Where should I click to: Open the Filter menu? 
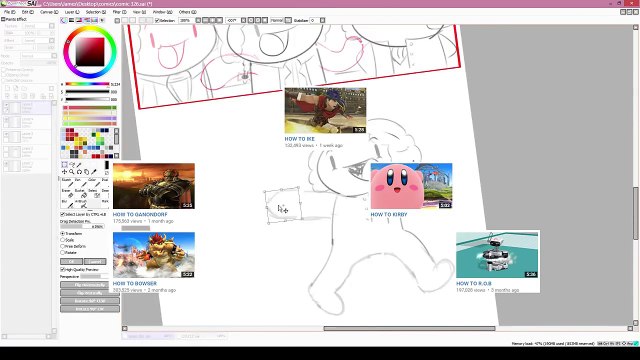(x=120, y=12)
